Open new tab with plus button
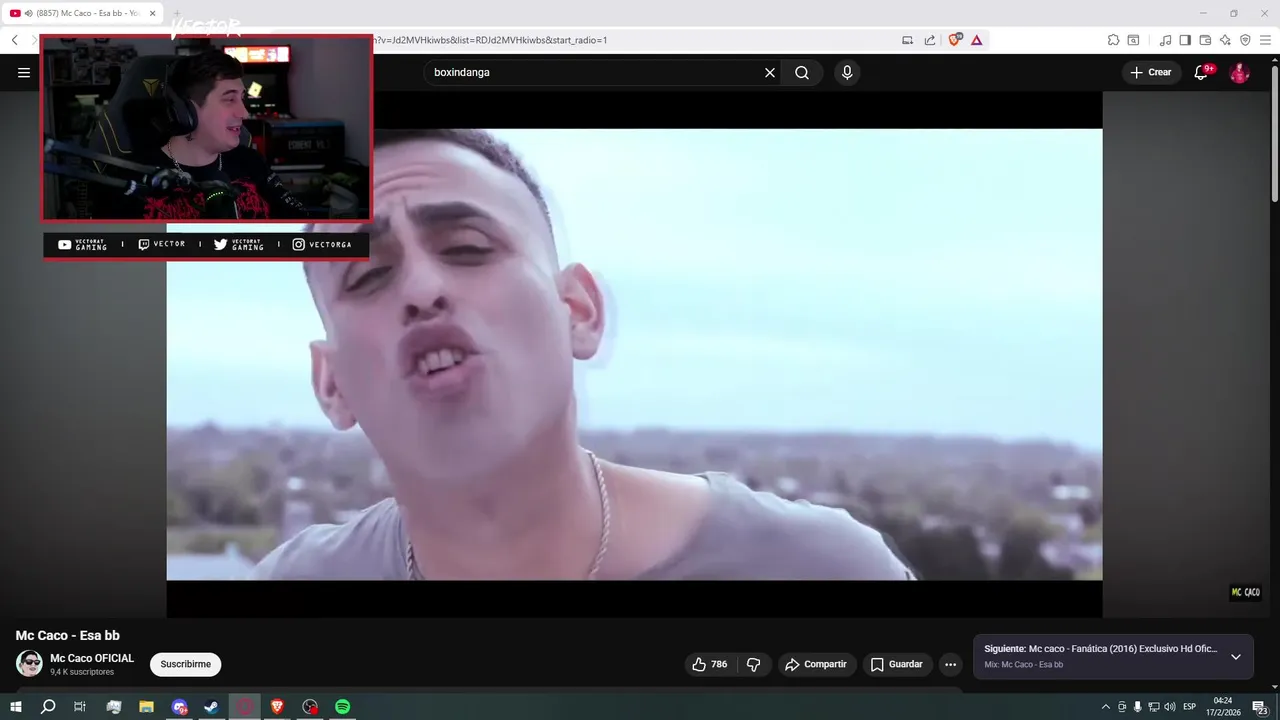The width and height of the screenshot is (1280, 720). click(x=177, y=13)
